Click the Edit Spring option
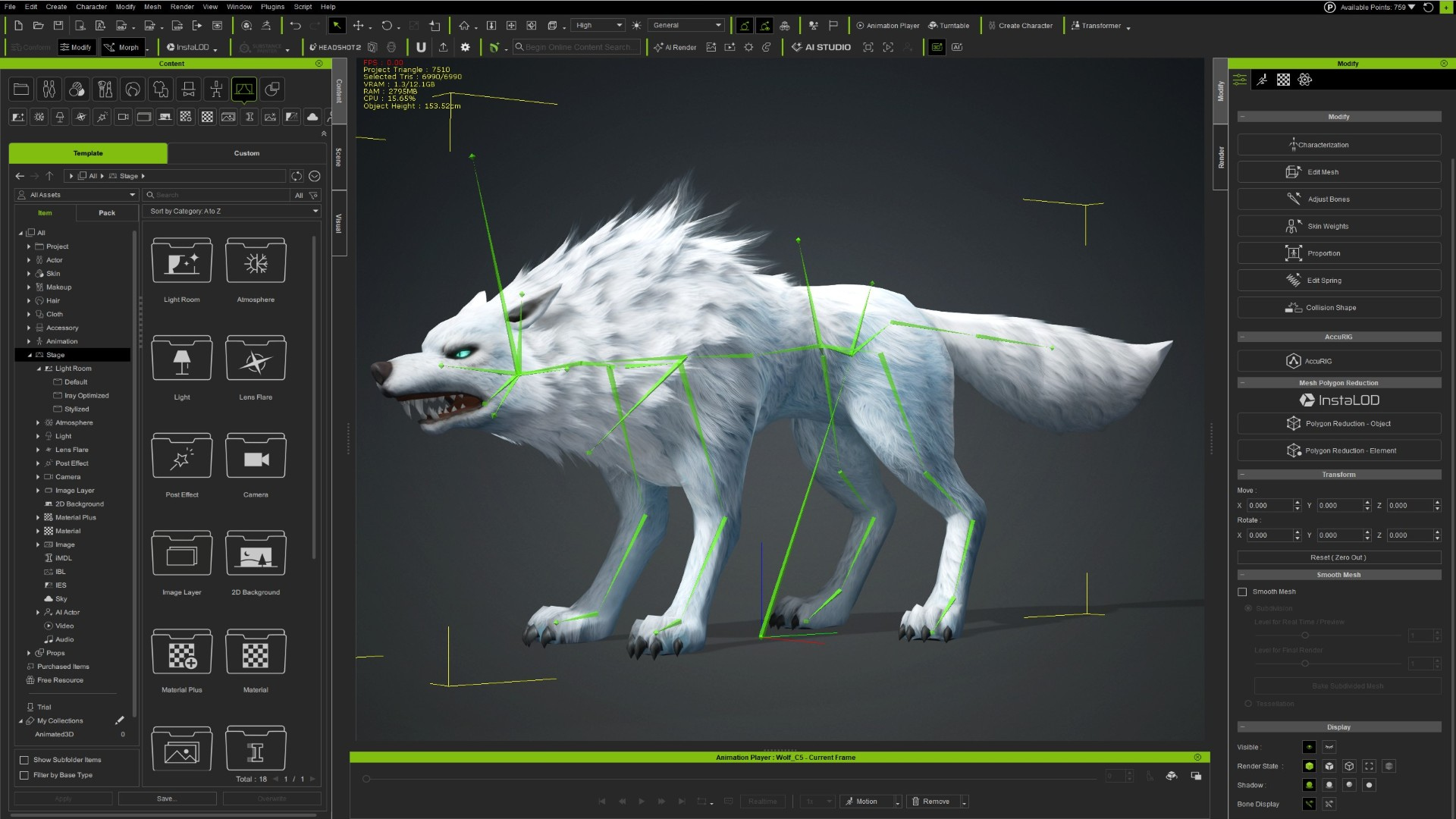1456x819 pixels. pos(1338,281)
